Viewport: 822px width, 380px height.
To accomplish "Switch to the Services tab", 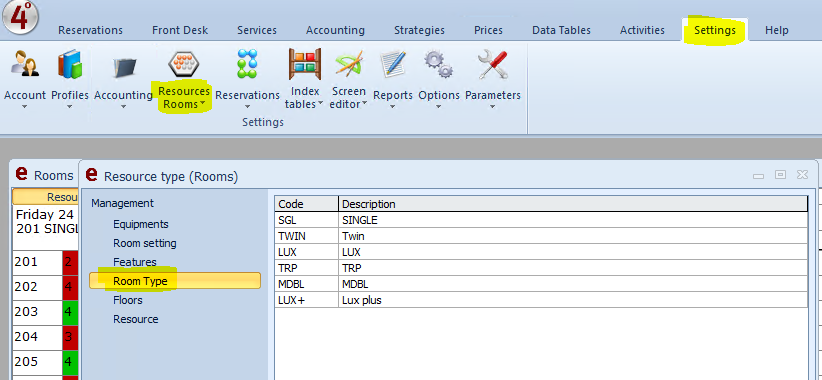I will 257,30.
